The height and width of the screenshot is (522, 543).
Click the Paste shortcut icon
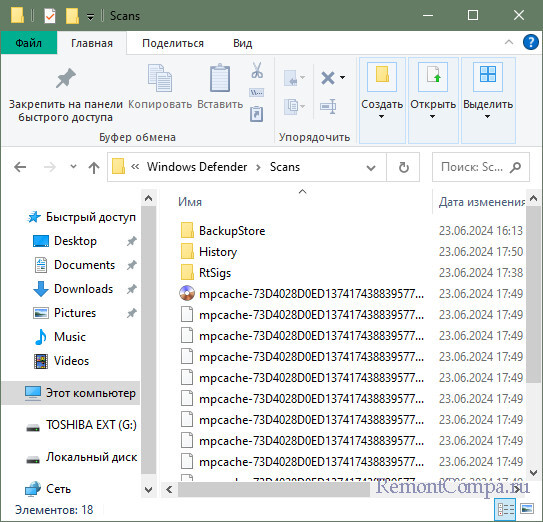pos(257,114)
